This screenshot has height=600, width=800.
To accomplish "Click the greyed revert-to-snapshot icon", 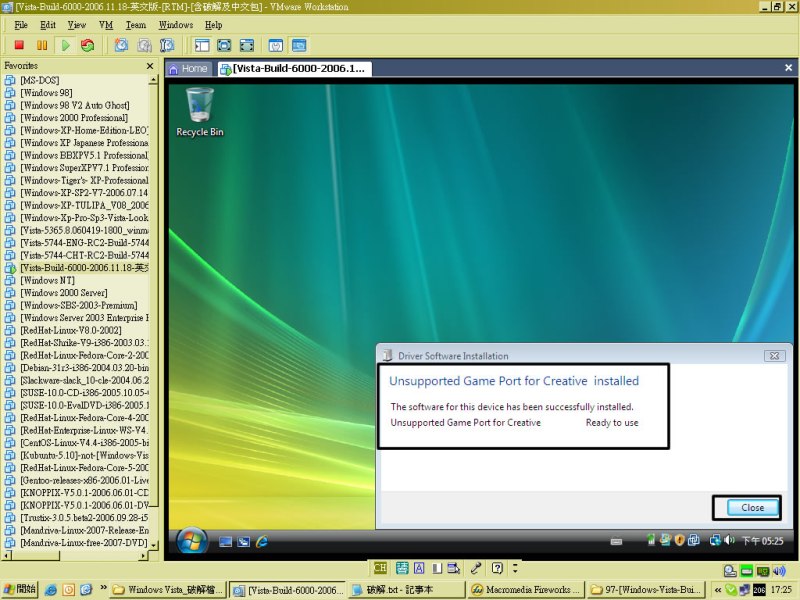I will point(144,45).
